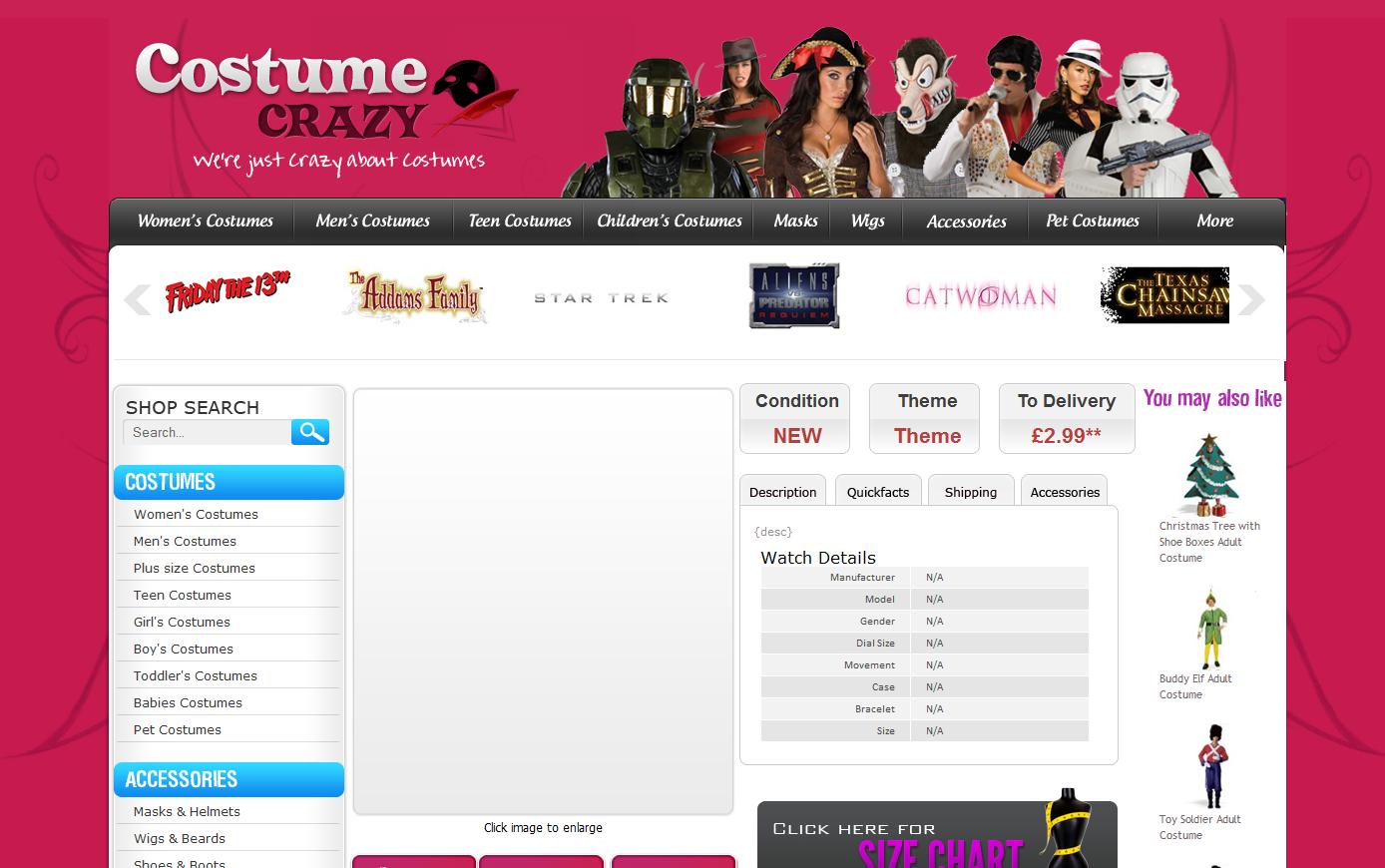
Task: Show previous brands with the left carousel arrow
Action: (x=137, y=299)
